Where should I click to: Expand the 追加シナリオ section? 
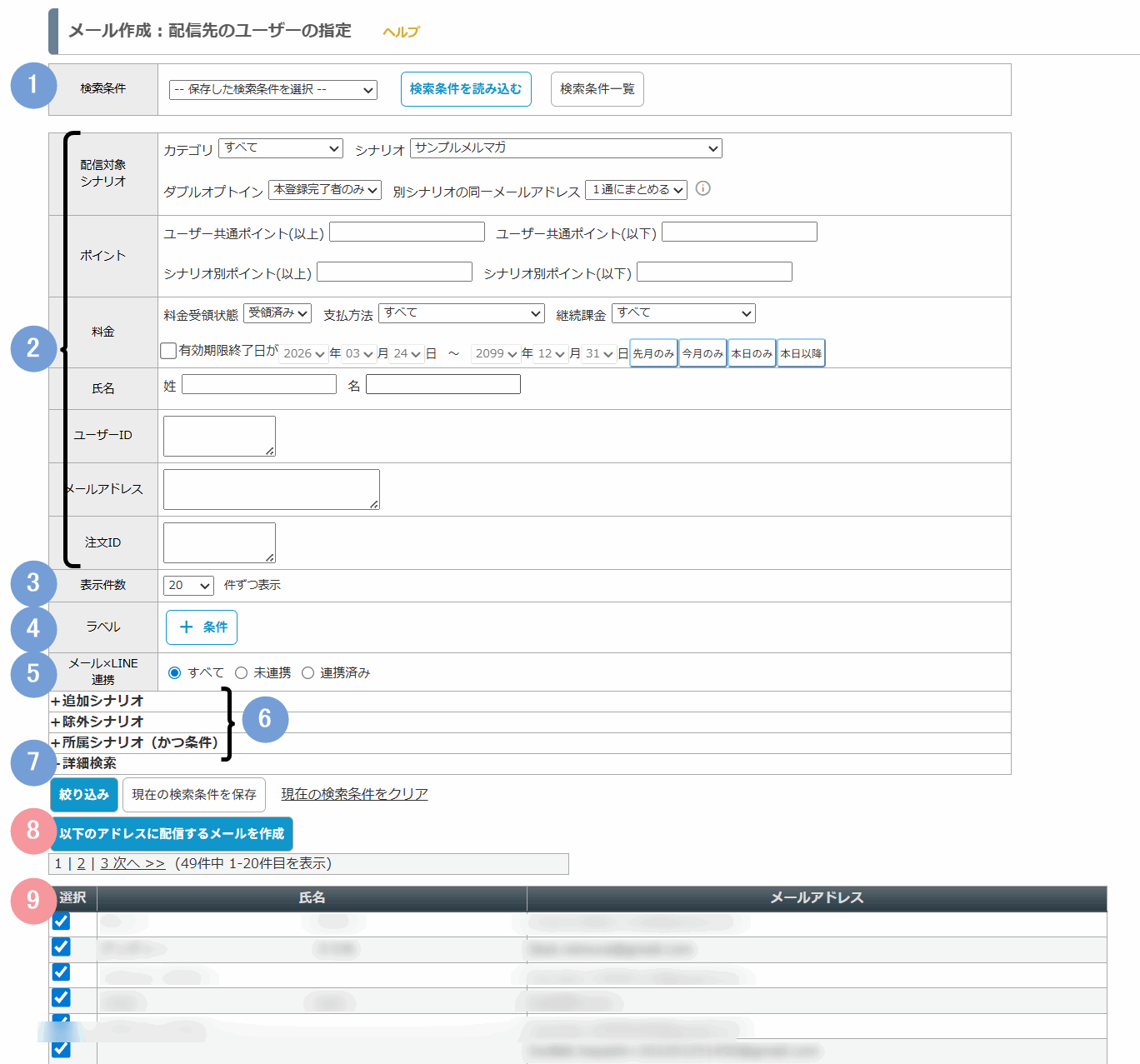pos(97,702)
